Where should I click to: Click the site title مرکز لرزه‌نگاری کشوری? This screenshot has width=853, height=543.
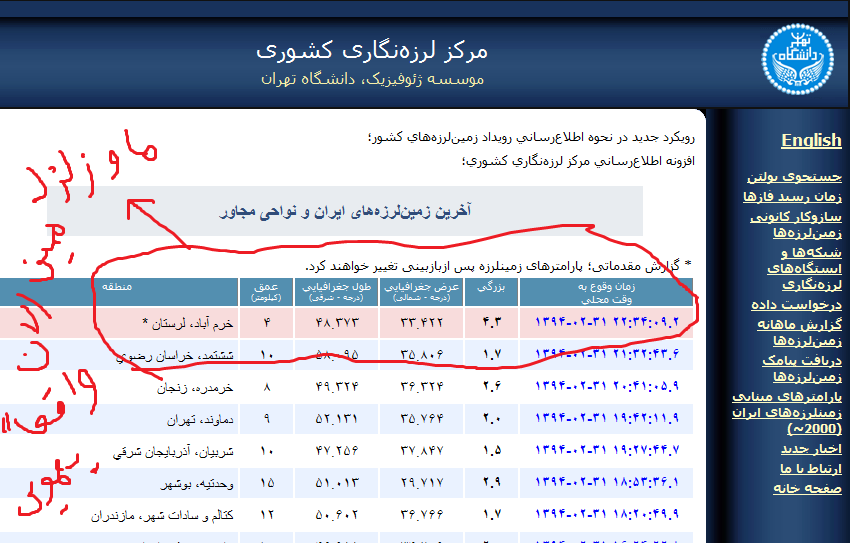coord(372,51)
